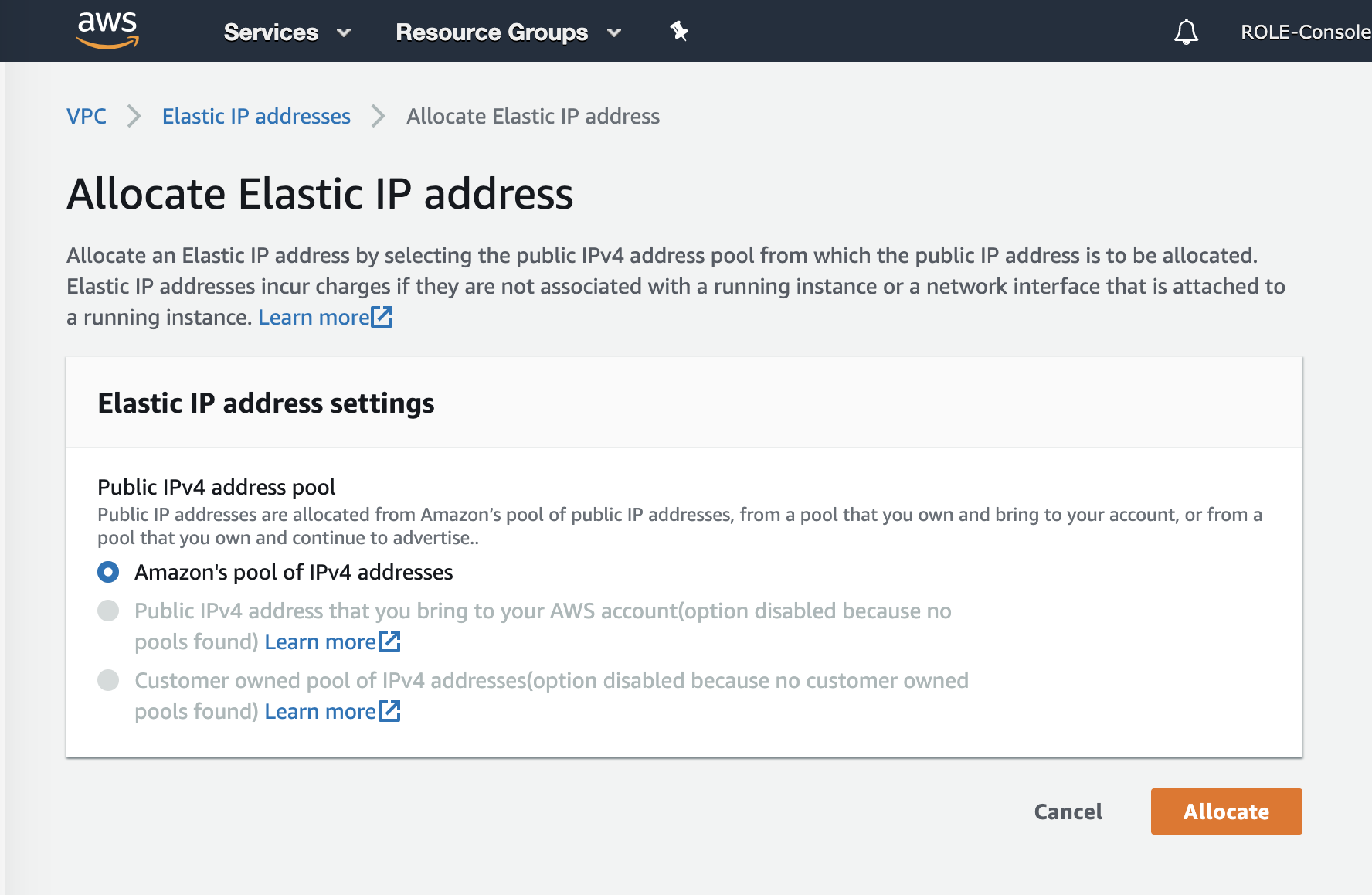Expand the Resource Groups dropdown arrow
The image size is (1372, 895).
614,32
